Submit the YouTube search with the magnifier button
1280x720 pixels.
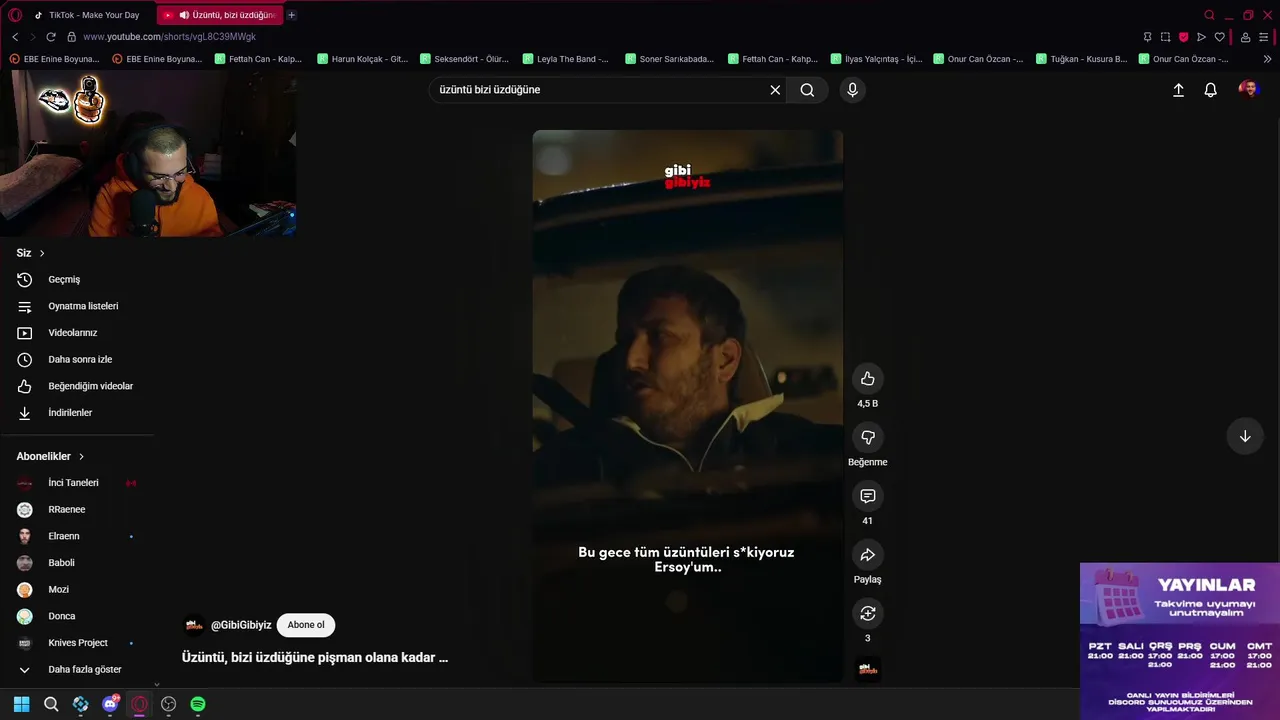pos(807,90)
